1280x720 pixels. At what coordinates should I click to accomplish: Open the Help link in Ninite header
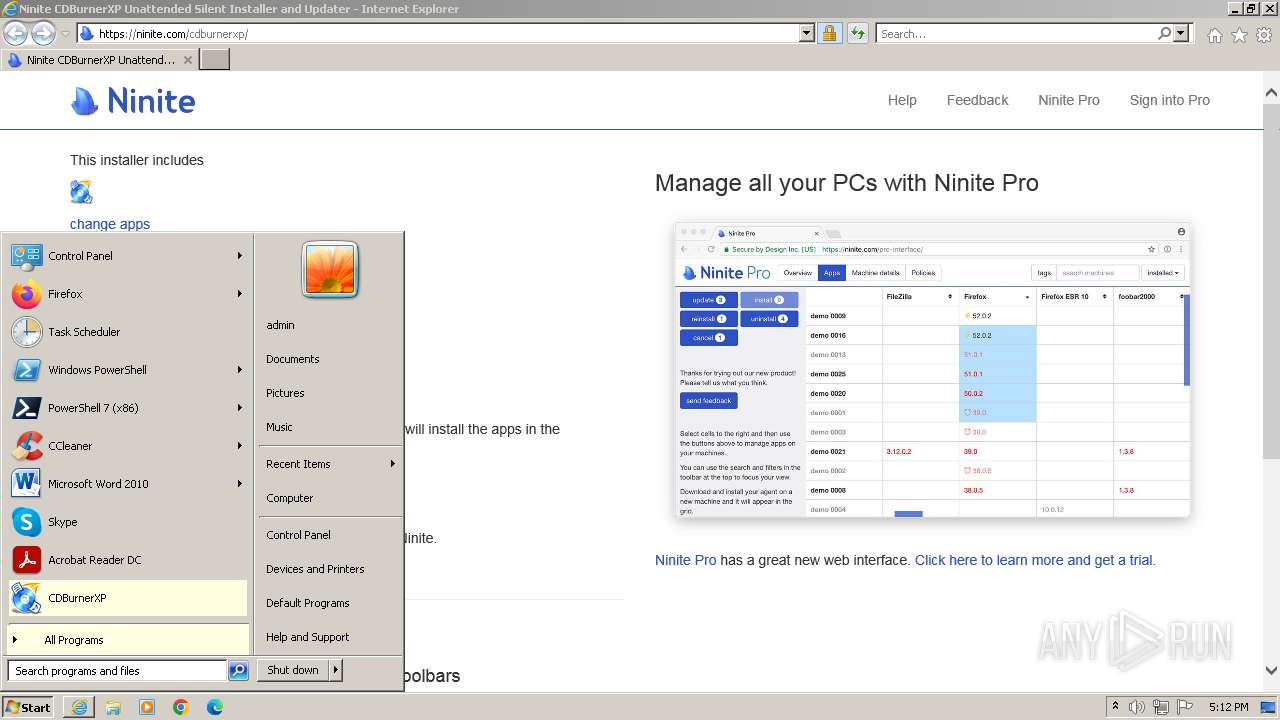[902, 100]
